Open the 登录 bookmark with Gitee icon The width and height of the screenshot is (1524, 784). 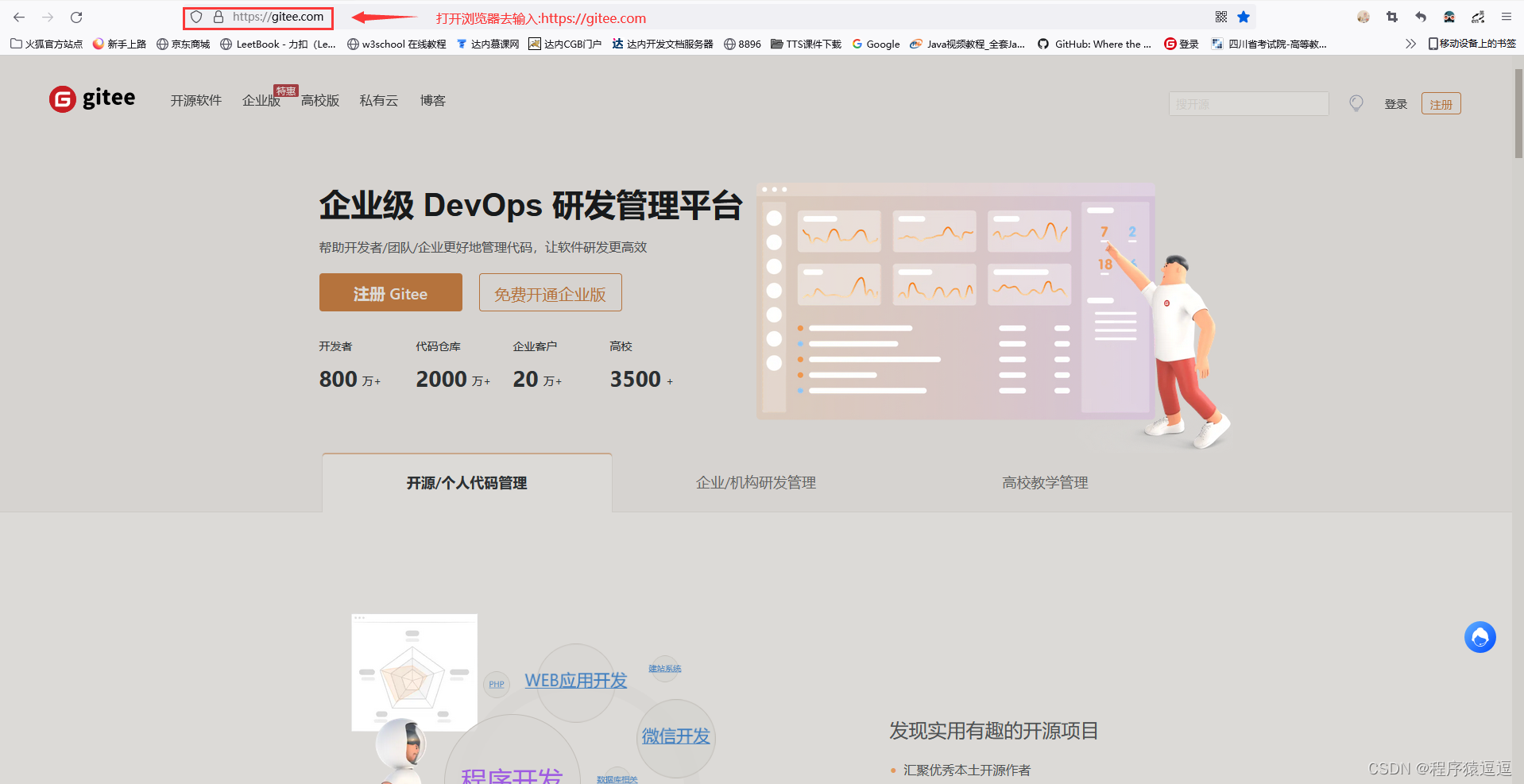click(1182, 44)
